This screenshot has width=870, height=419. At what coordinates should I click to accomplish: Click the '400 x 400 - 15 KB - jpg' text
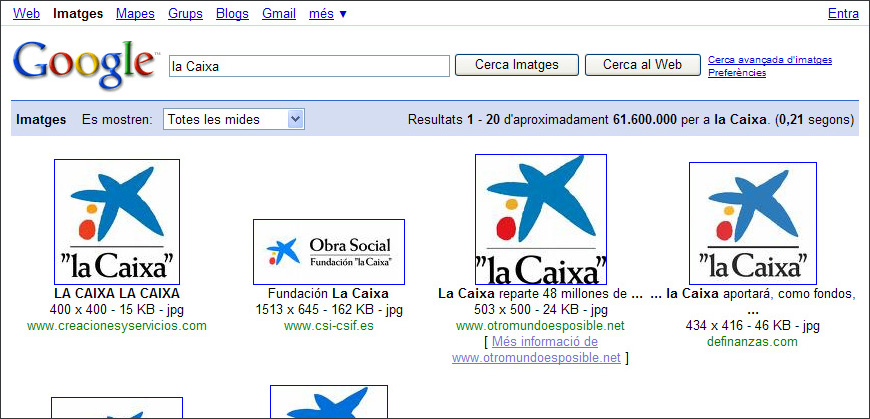click(117, 310)
